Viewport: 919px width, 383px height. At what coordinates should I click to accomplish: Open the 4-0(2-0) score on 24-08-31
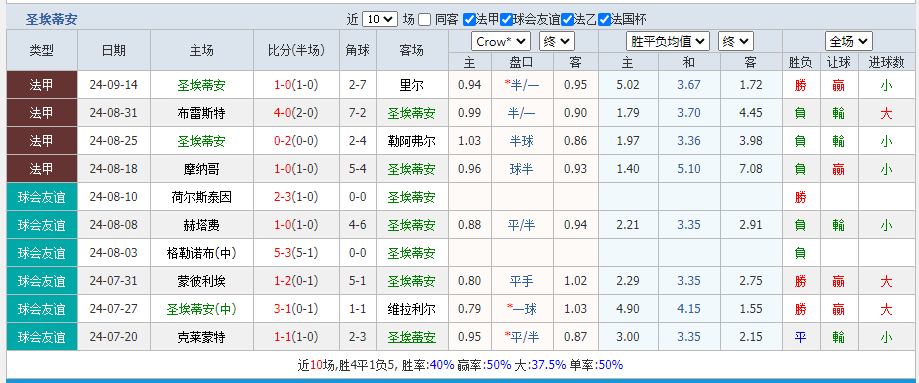pyautogui.click(x=296, y=113)
